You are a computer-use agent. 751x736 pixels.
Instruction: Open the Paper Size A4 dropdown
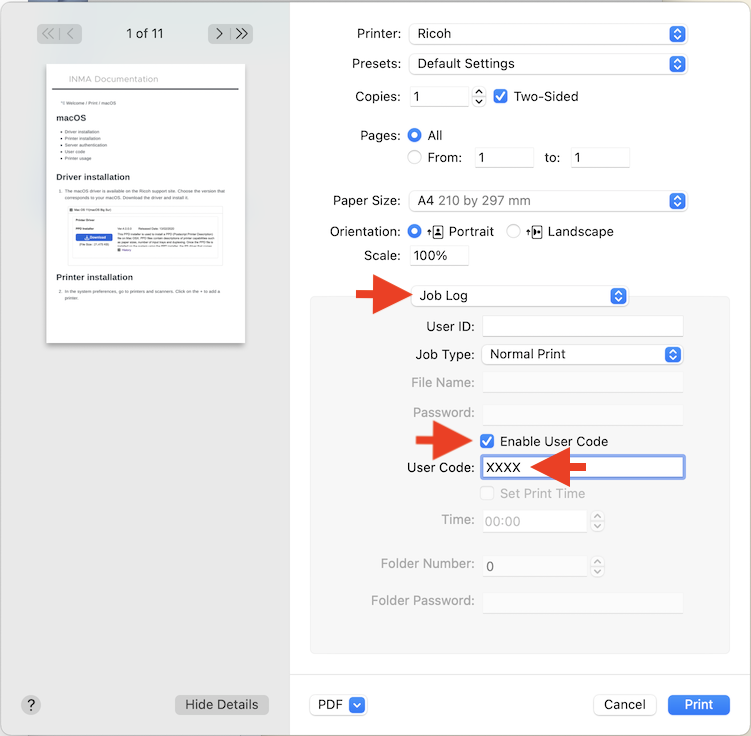(x=547, y=200)
